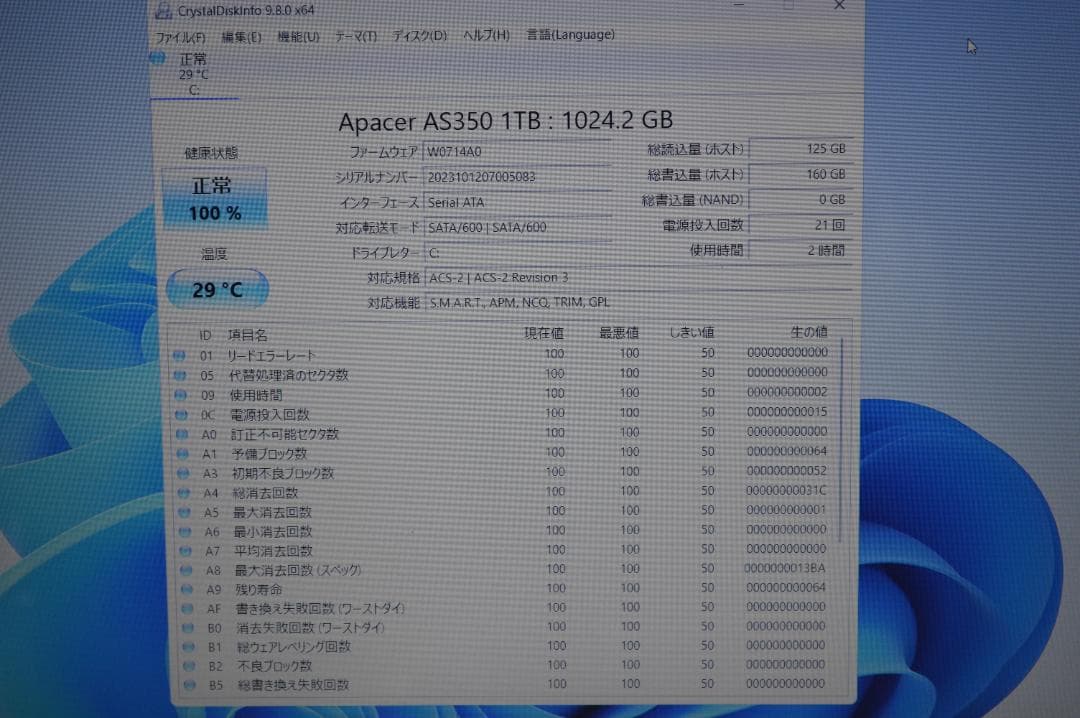Click status icon for 09 使用時間 row
The width and height of the screenshot is (1080, 718).
[180, 395]
